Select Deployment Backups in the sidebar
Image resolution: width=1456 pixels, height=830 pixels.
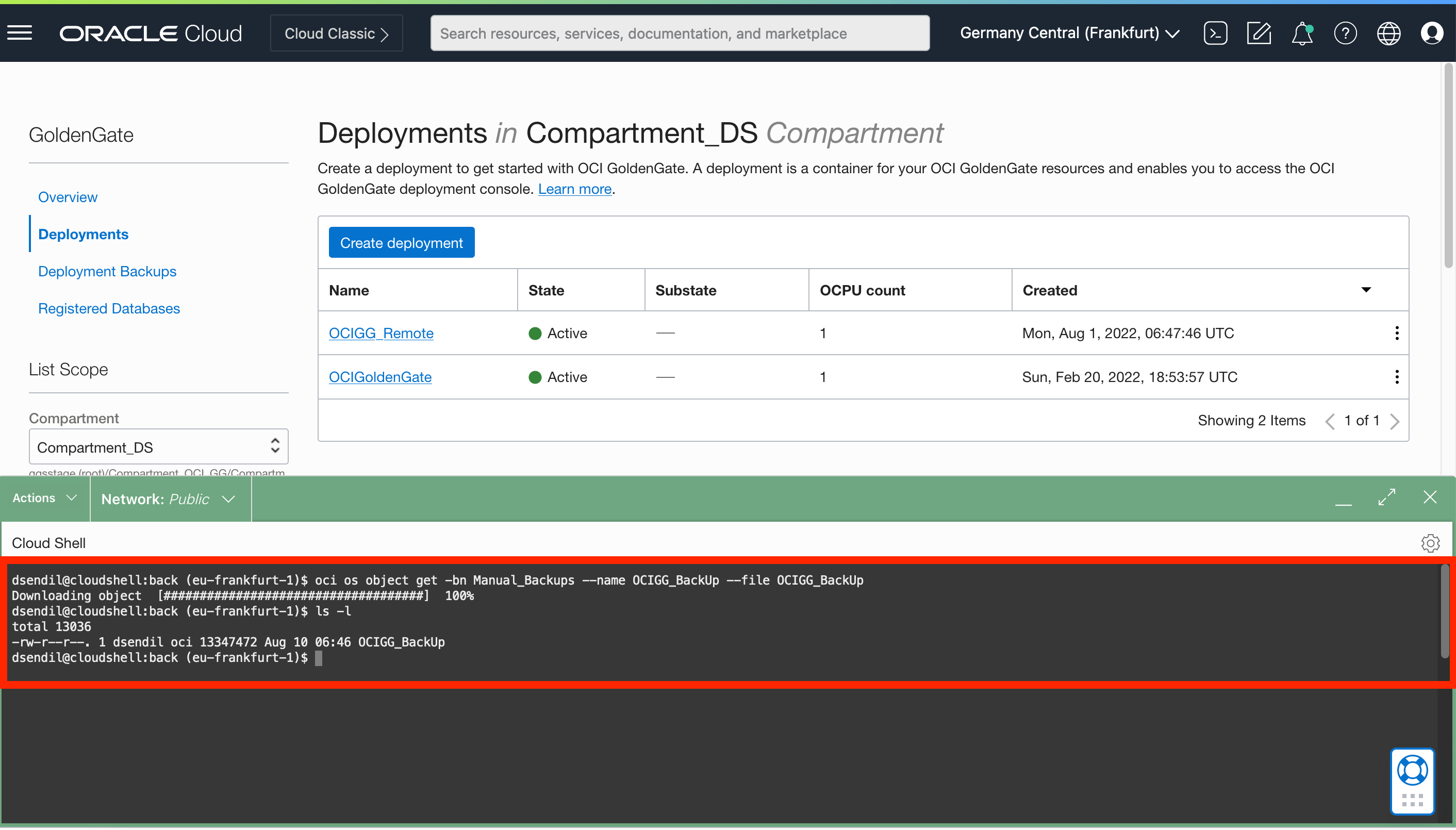106,271
